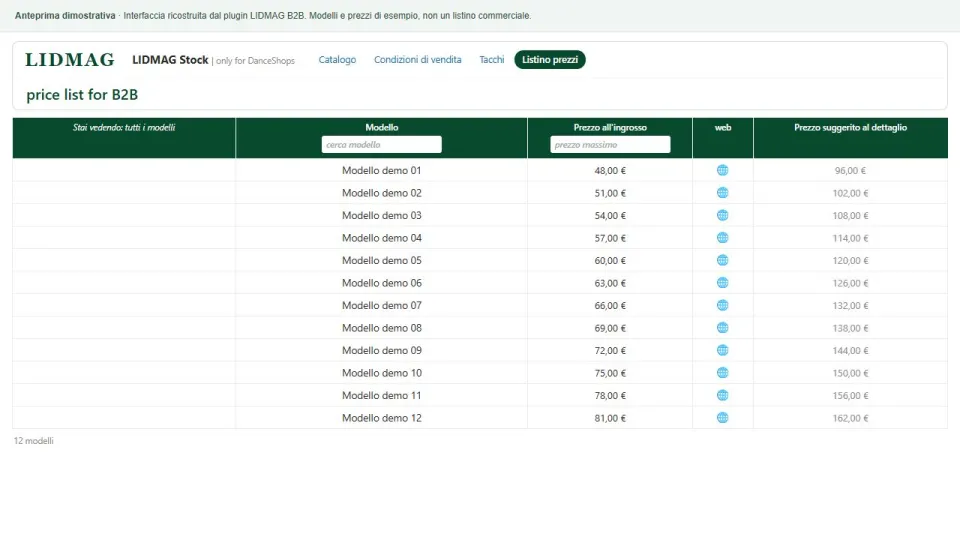Click wholesale price 66,00 €
960x540 pixels.
click(610, 306)
